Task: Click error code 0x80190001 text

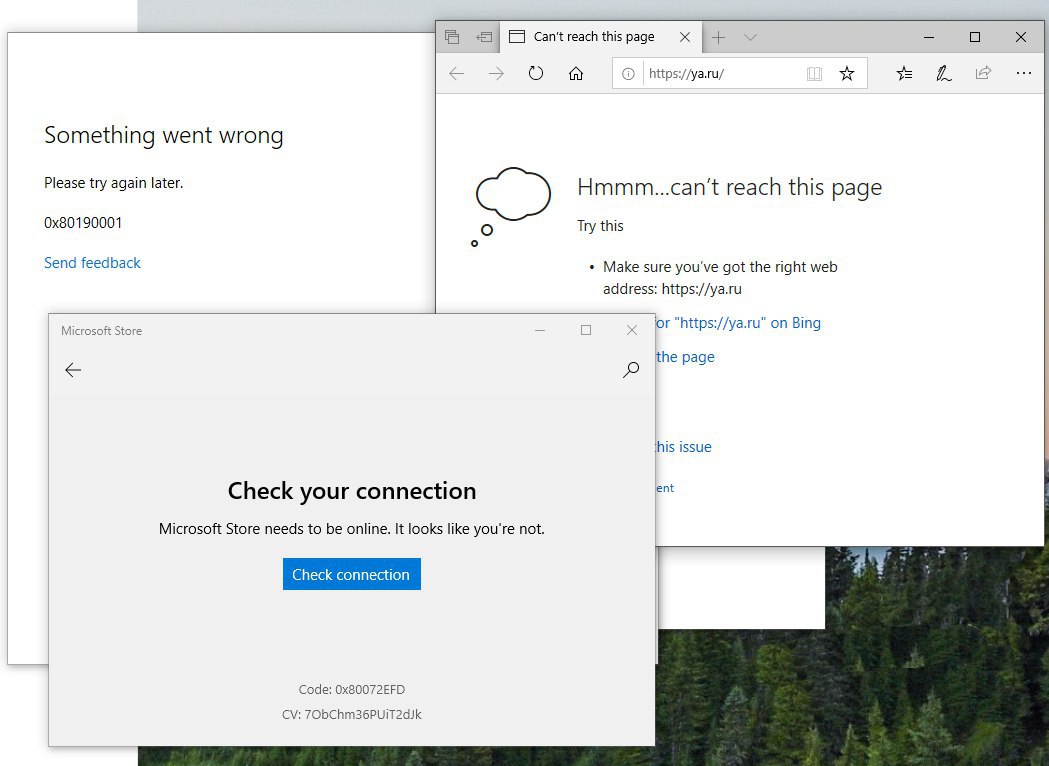Action: 83,223
